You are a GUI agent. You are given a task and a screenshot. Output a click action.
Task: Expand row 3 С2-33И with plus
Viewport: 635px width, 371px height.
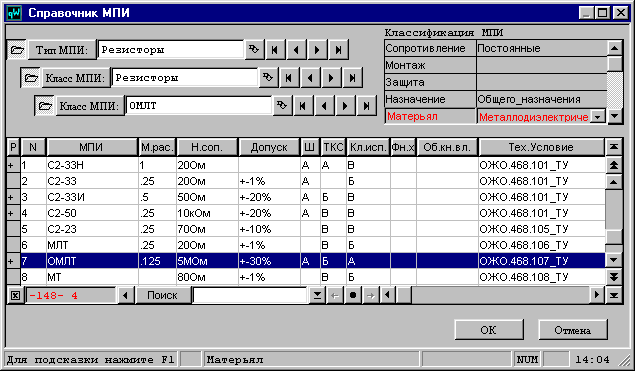point(12,197)
